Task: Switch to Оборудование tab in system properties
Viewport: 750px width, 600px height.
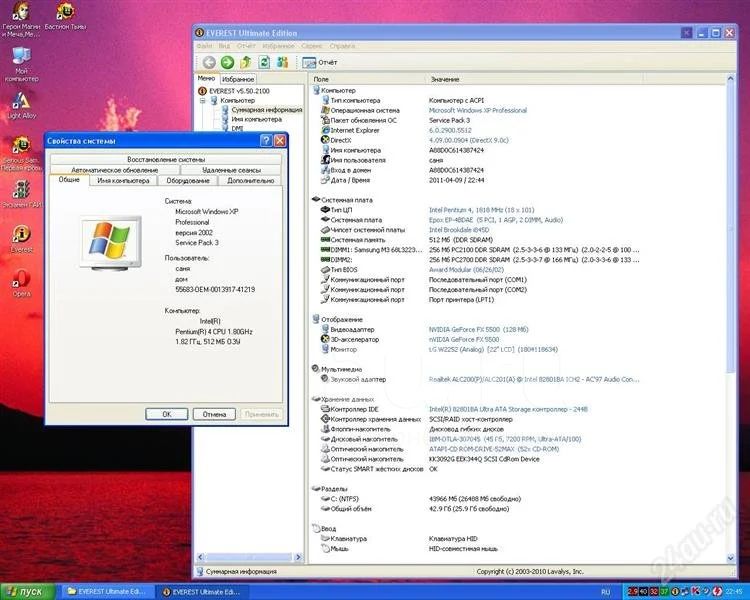Action: [188, 180]
